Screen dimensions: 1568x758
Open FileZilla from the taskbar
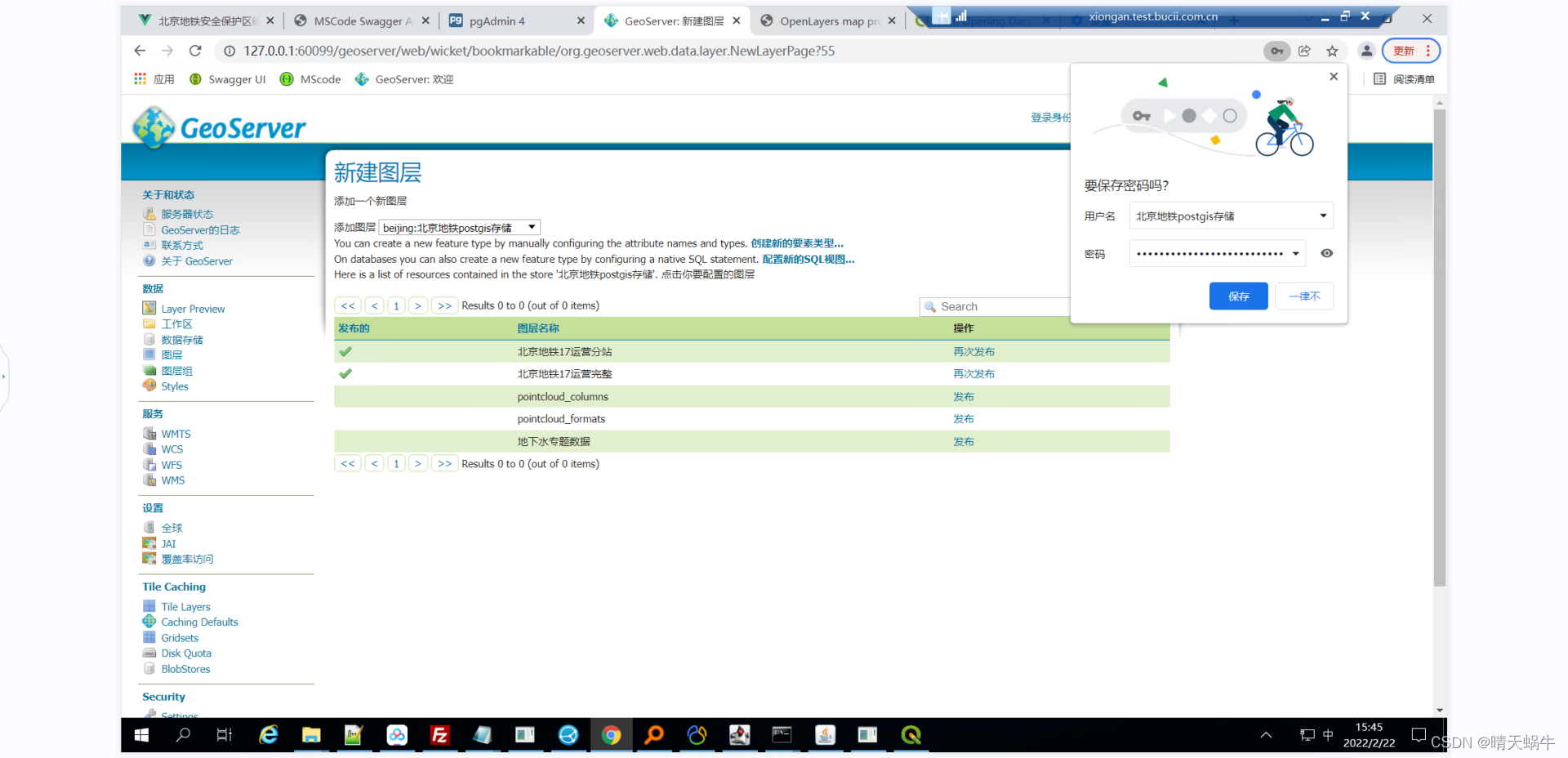click(x=439, y=734)
